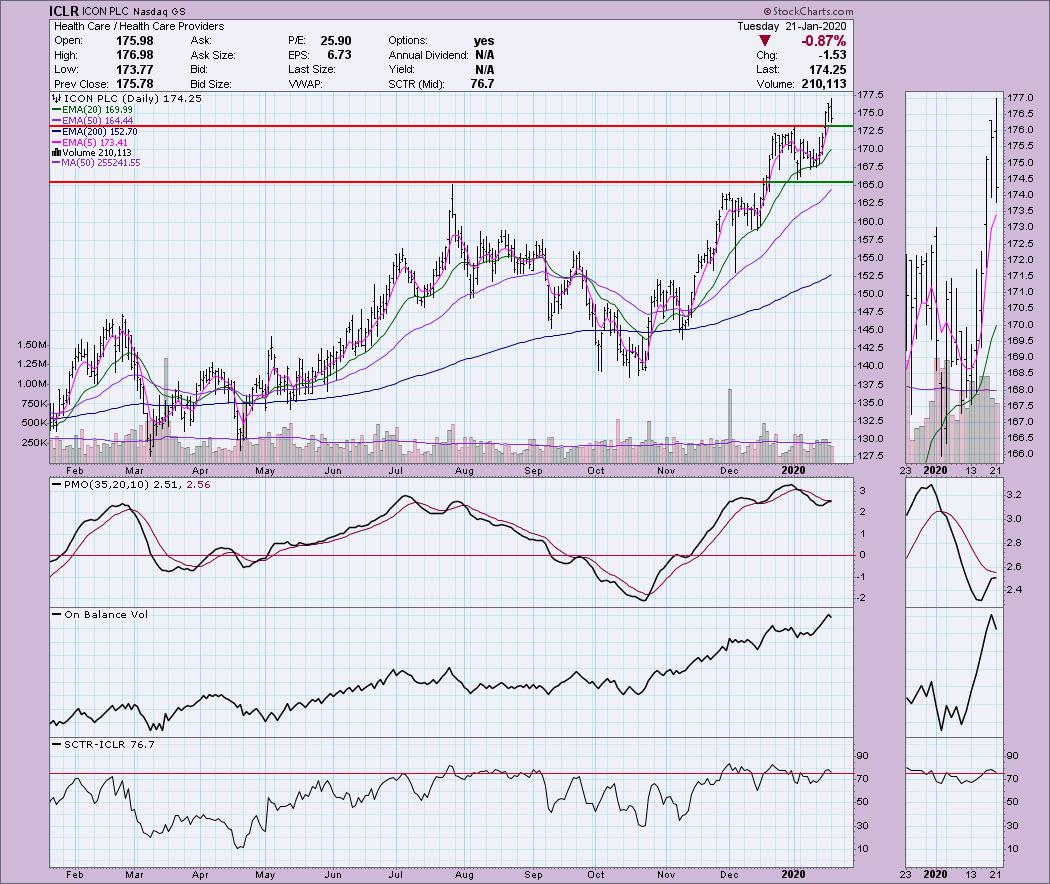Click the SCTR (Mid) label in the header
The width and height of the screenshot is (1050, 884).
point(419,84)
